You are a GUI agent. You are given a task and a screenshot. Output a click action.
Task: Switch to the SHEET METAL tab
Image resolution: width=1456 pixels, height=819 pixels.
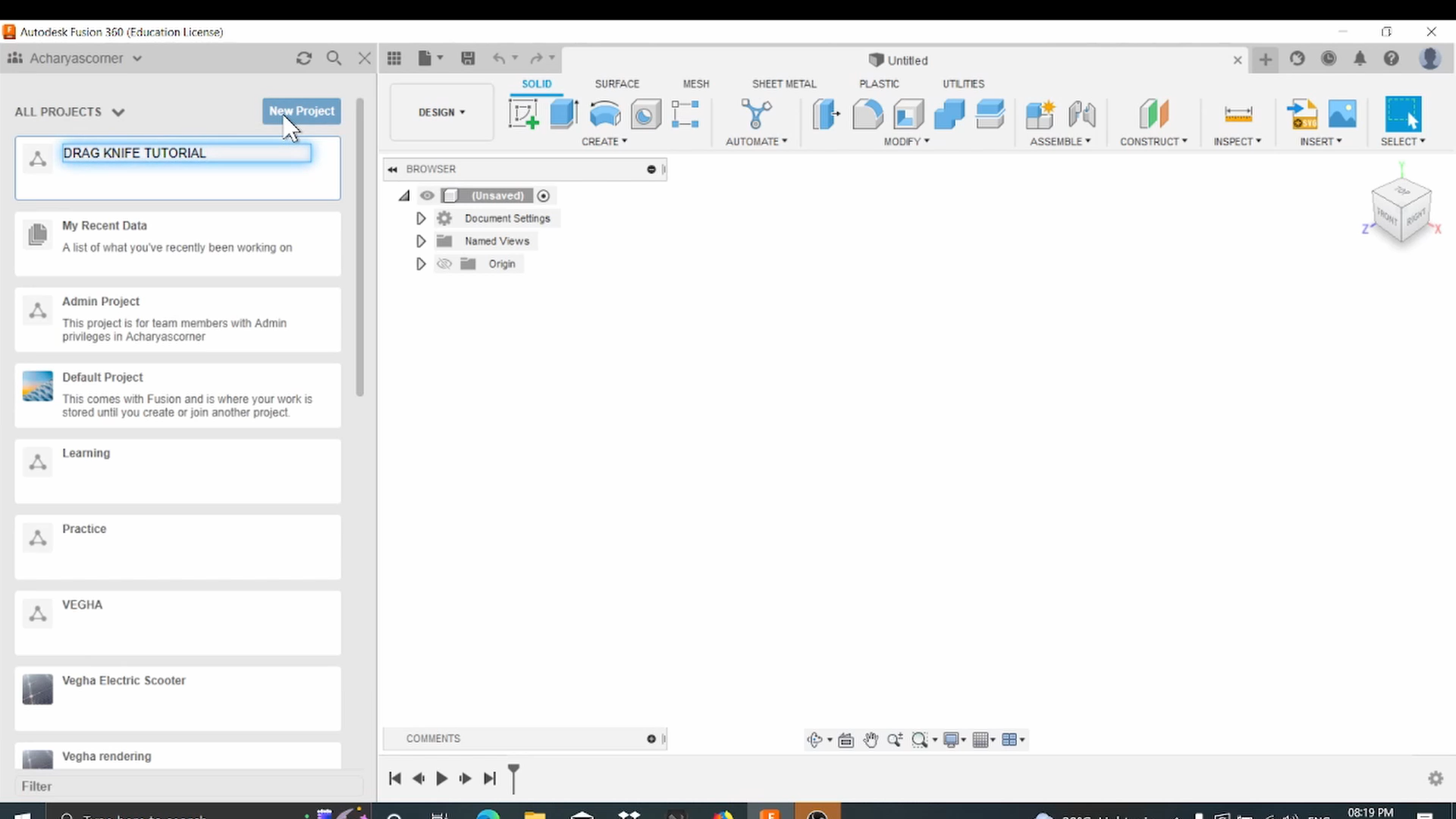784,83
